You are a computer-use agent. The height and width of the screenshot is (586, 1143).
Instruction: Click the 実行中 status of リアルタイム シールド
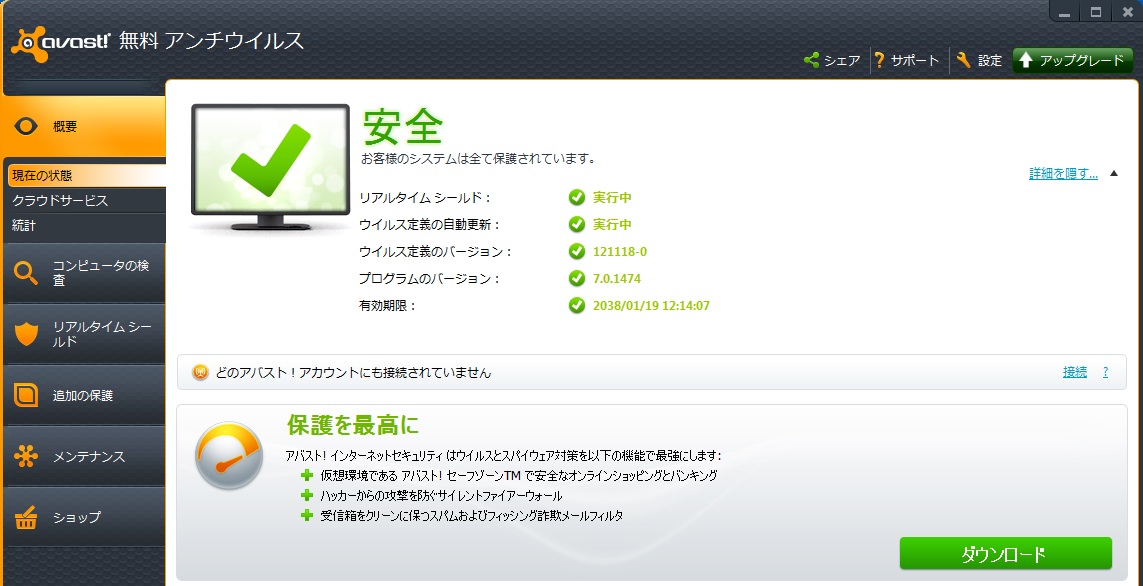612,198
